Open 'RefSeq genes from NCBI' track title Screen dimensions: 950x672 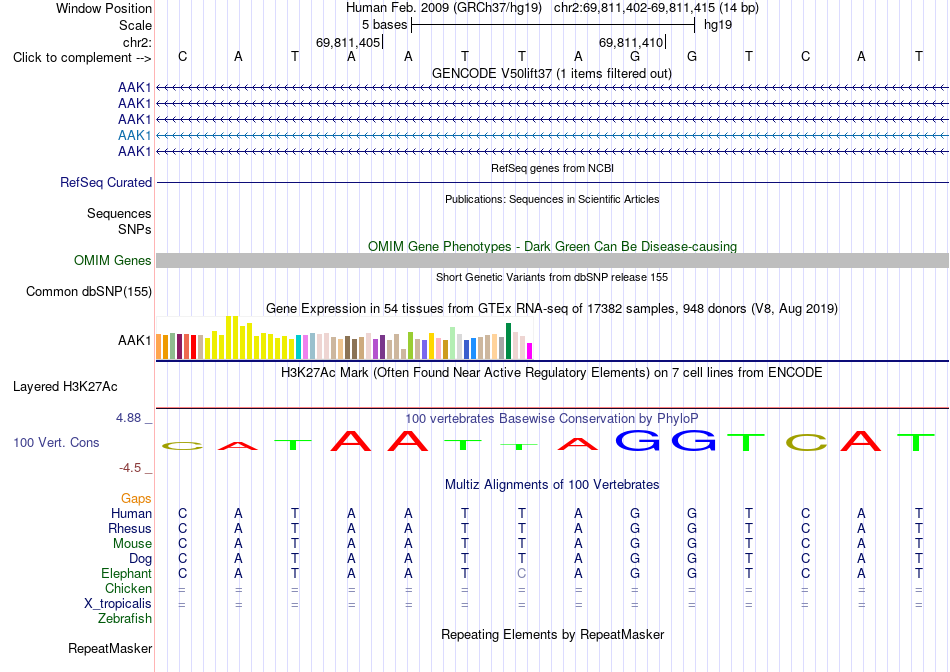552,168
